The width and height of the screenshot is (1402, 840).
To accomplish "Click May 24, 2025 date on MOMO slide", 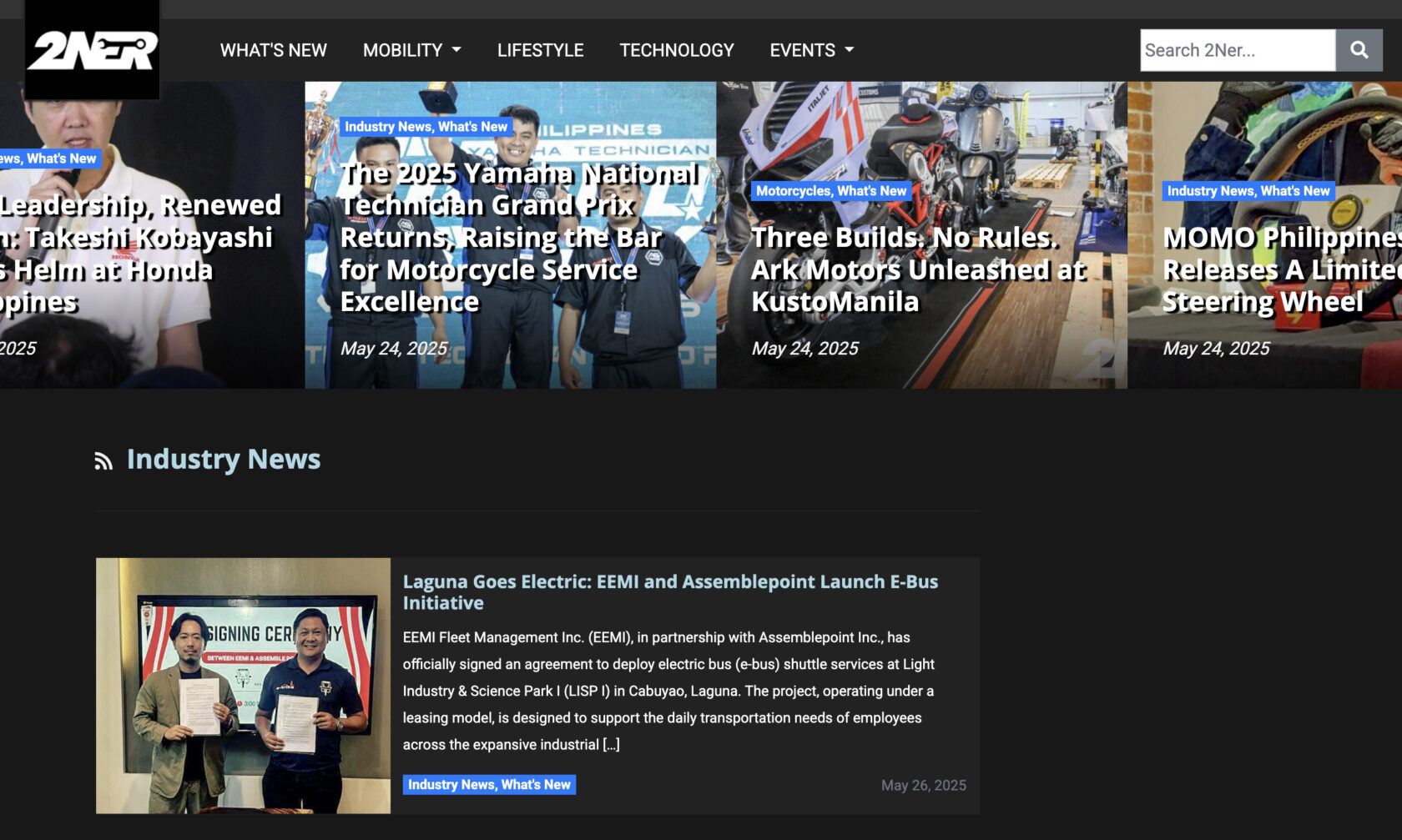I will 1217,349.
